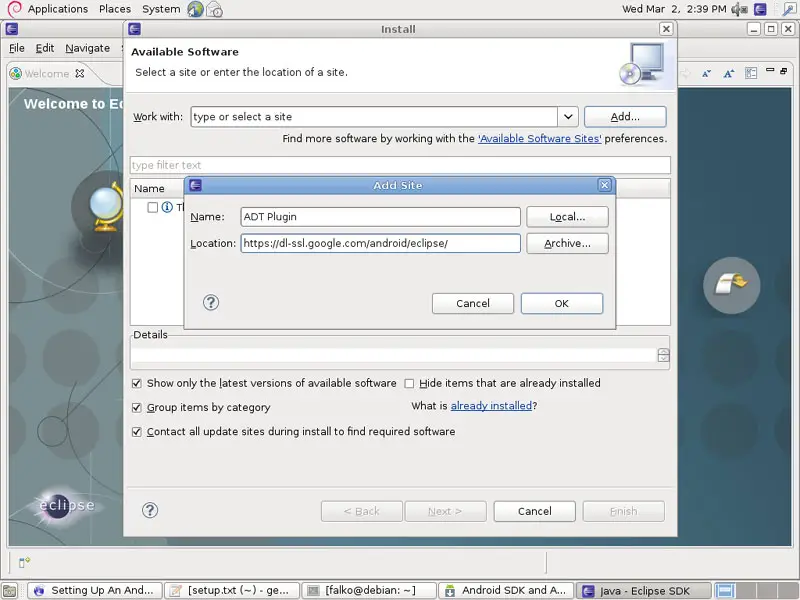Close the Welcome tab with its X

tap(80, 73)
